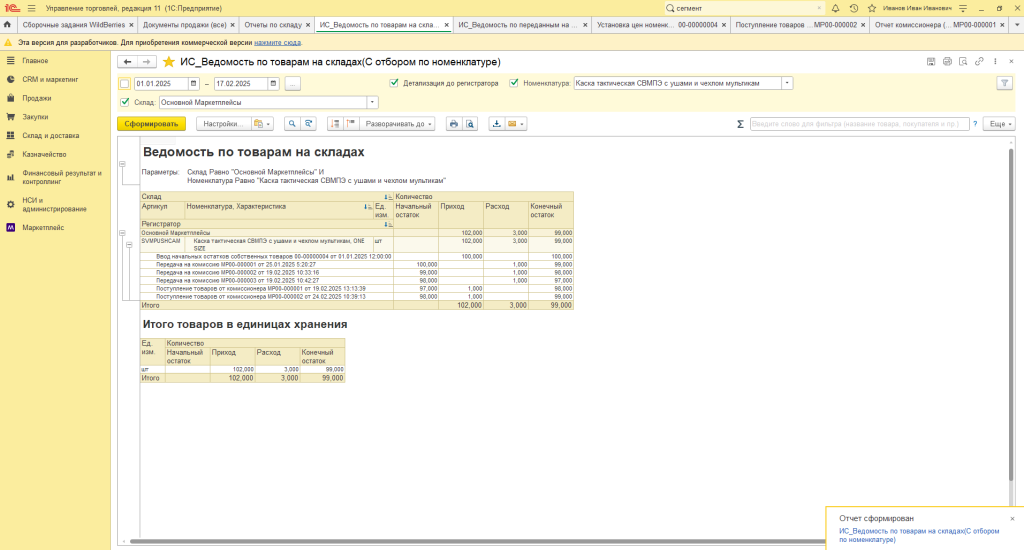The width and height of the screenshot is (1024, 550).
Task: Click the find-next magnifier icon in toolbar
Action: [x=308, y=123]
